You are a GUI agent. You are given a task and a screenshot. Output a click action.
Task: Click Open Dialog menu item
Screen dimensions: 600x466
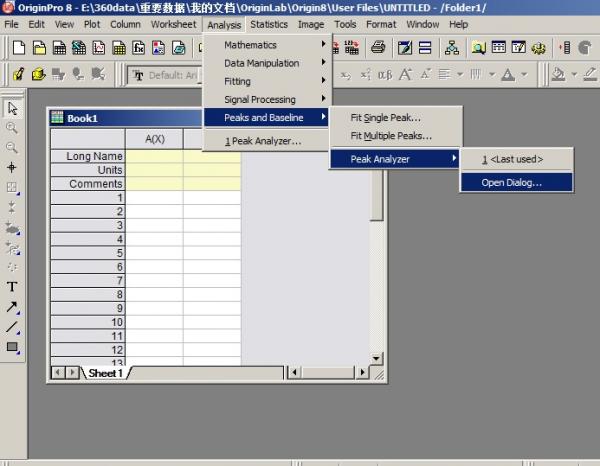pos(517,183)
